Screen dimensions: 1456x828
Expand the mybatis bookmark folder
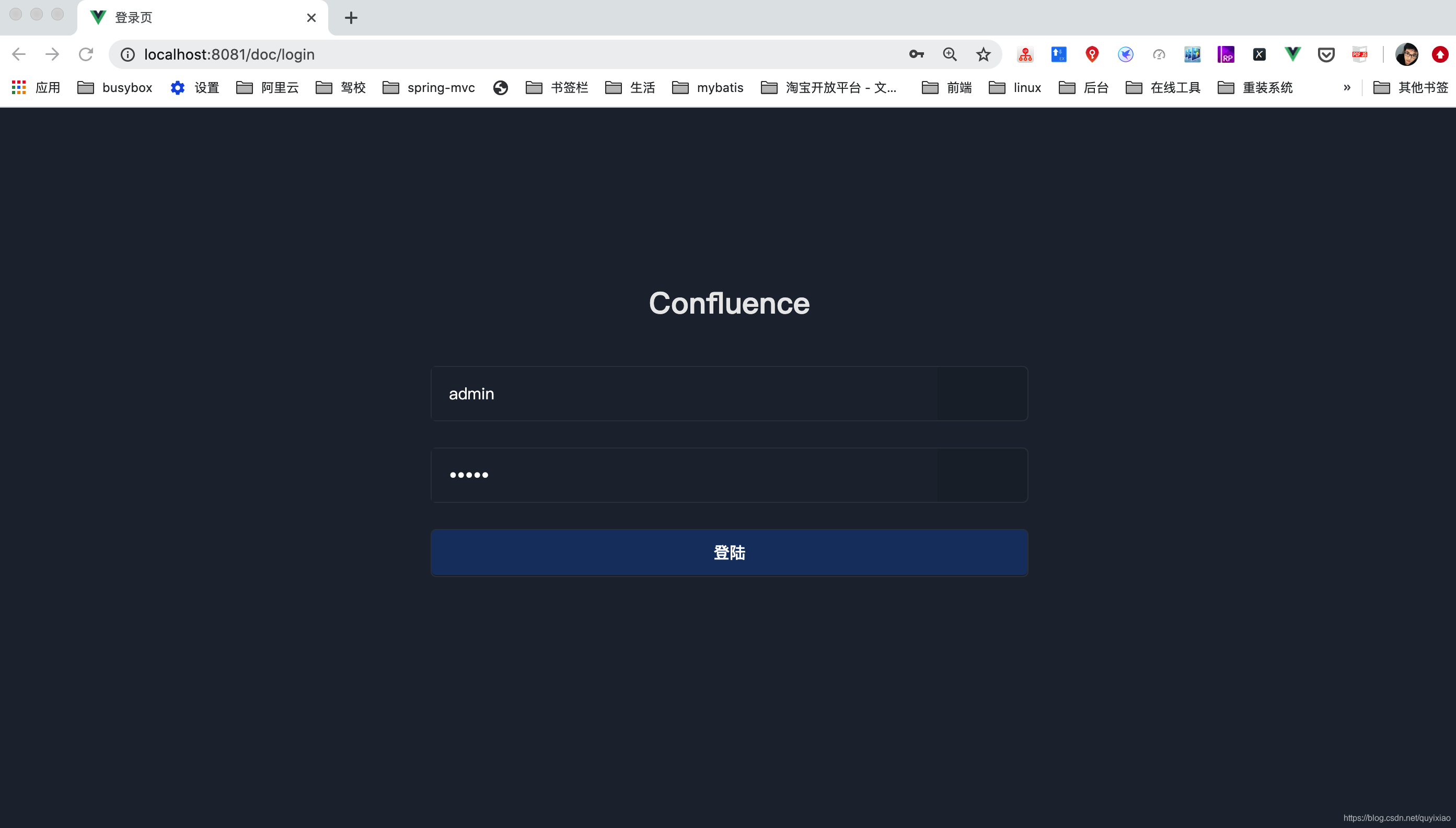coord(708,88)
